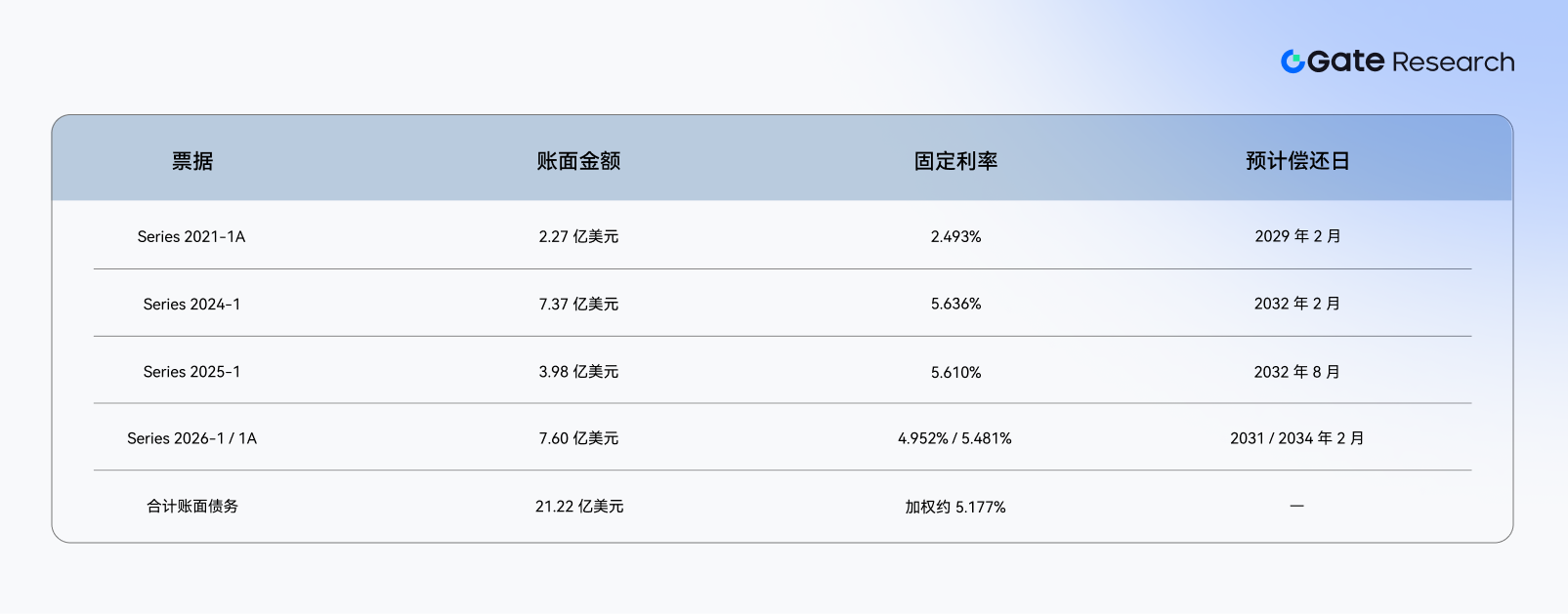This screenshot has width=1568, height=614.
Task: Select the 加权约 5.177% cell
Action: [954, 507]
